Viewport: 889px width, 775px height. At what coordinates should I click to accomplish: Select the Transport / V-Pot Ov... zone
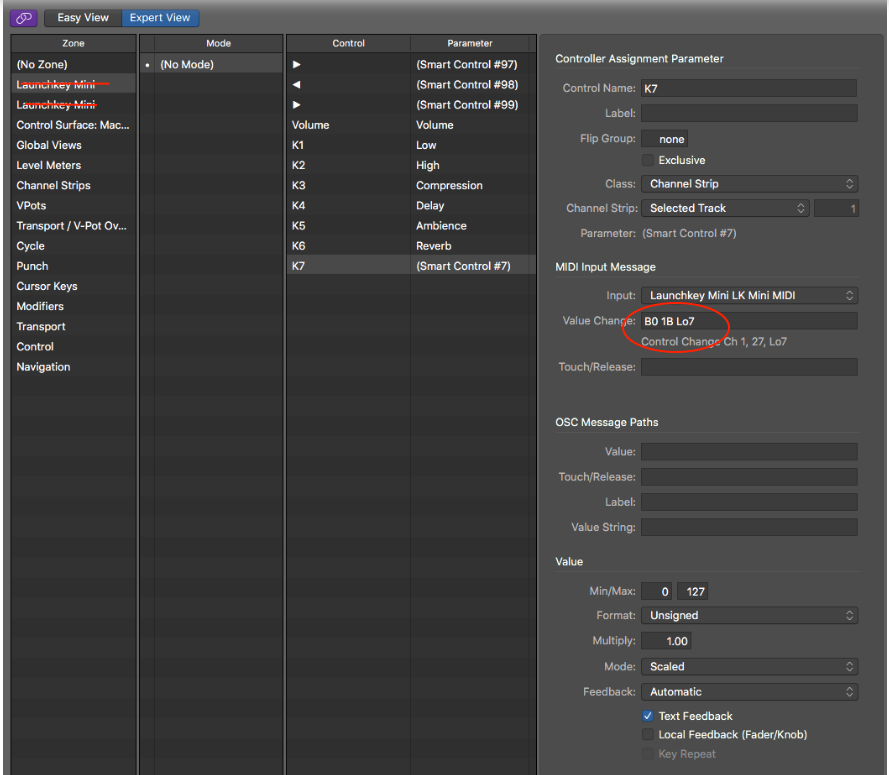(x=74, y=226)
